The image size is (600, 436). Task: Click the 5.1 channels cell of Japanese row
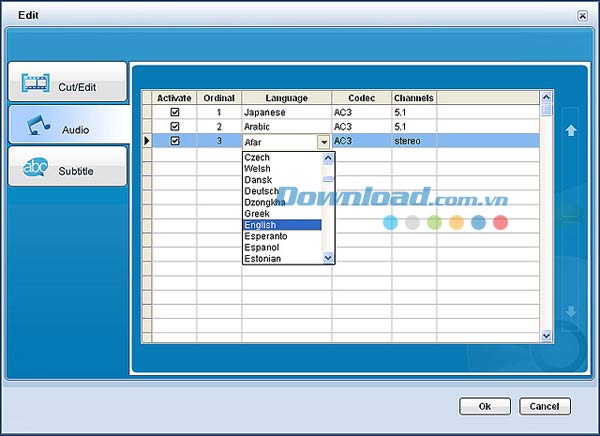click(x=414, y=112)
